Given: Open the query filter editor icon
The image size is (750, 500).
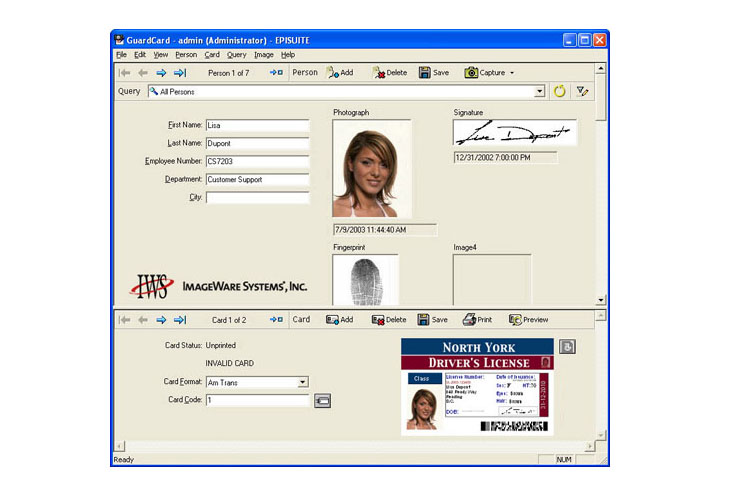Looking at the screenshot, I should (x=582, y=91).
